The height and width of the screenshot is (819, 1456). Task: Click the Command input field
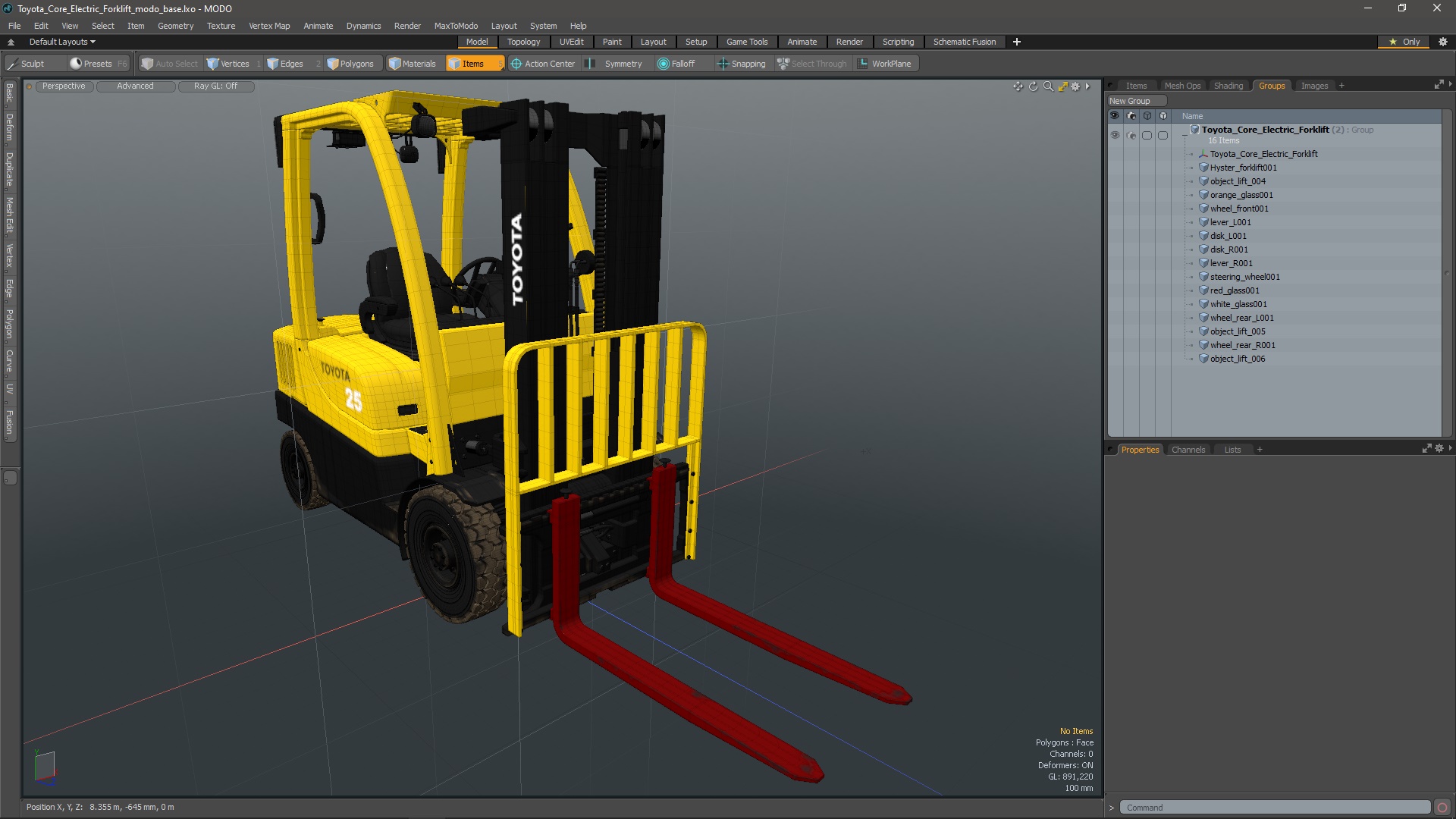tap(1274, 808)
